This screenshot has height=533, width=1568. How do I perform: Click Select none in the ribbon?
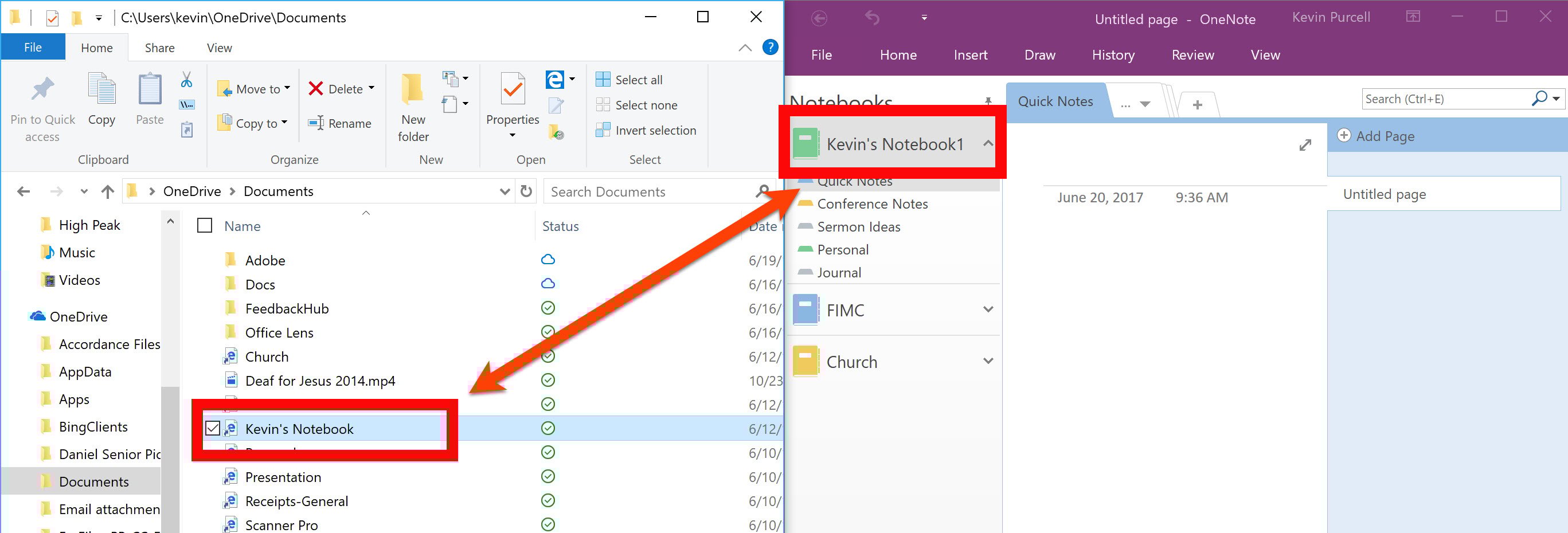point(636,105)
